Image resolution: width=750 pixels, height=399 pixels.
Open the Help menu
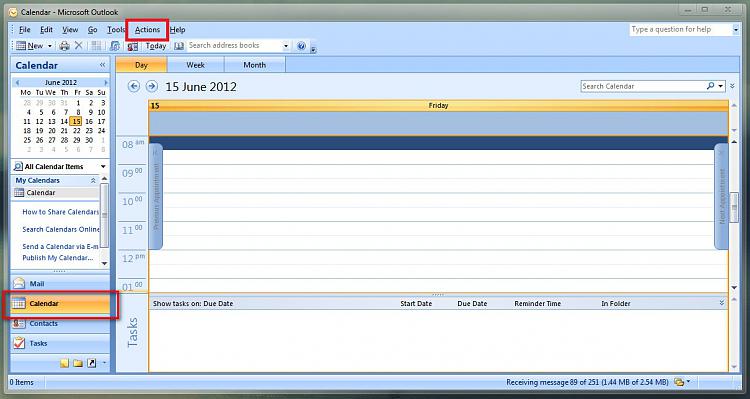coord(177,30)
